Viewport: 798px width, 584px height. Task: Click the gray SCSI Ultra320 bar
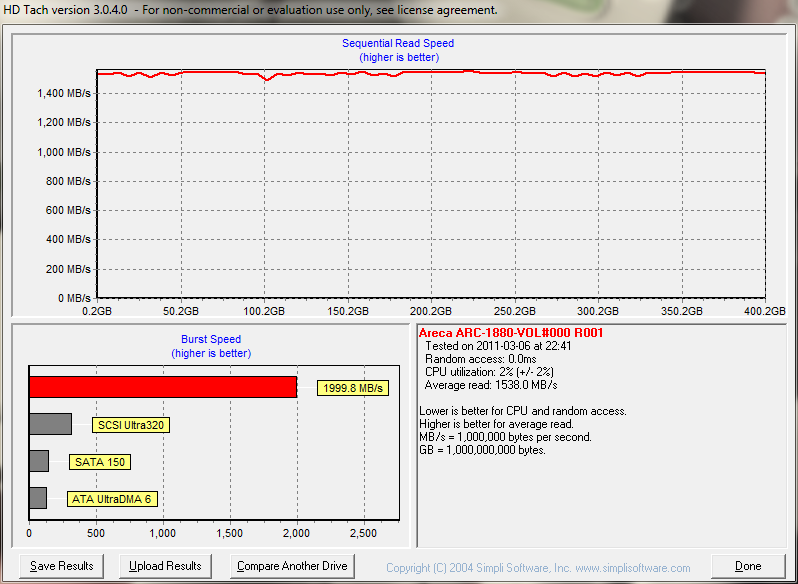(x=50, y=424)
